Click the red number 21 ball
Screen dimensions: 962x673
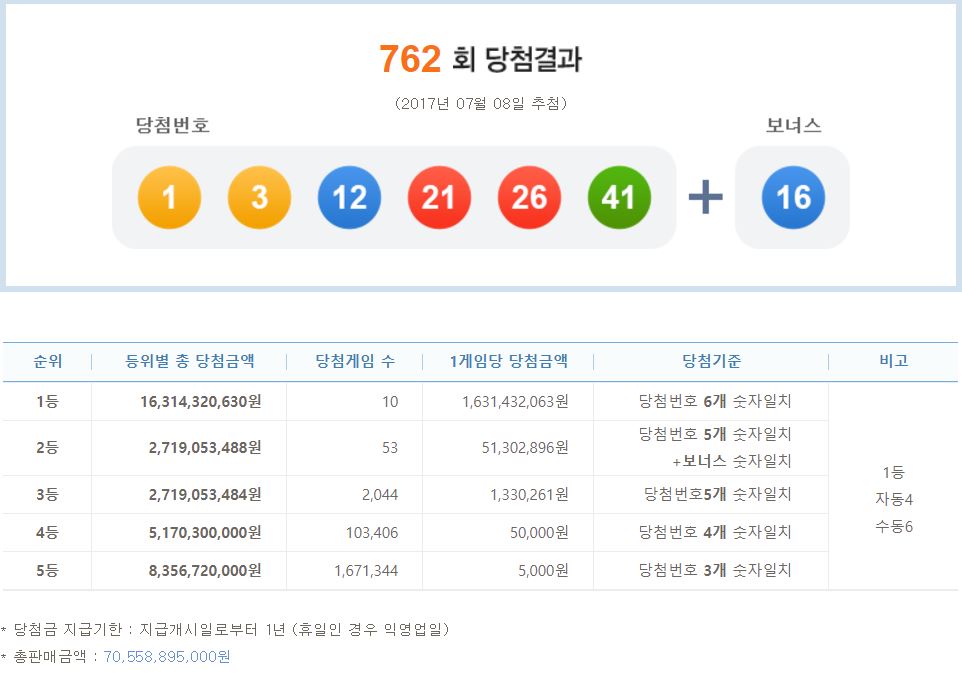point(439,197)
